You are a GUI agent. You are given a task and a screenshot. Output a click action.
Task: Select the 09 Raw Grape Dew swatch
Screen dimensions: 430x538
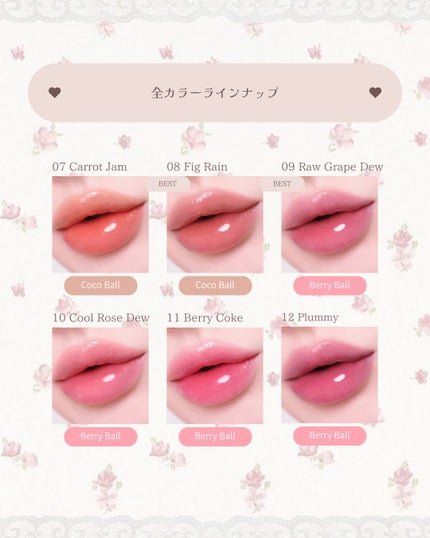coord(329,224)
